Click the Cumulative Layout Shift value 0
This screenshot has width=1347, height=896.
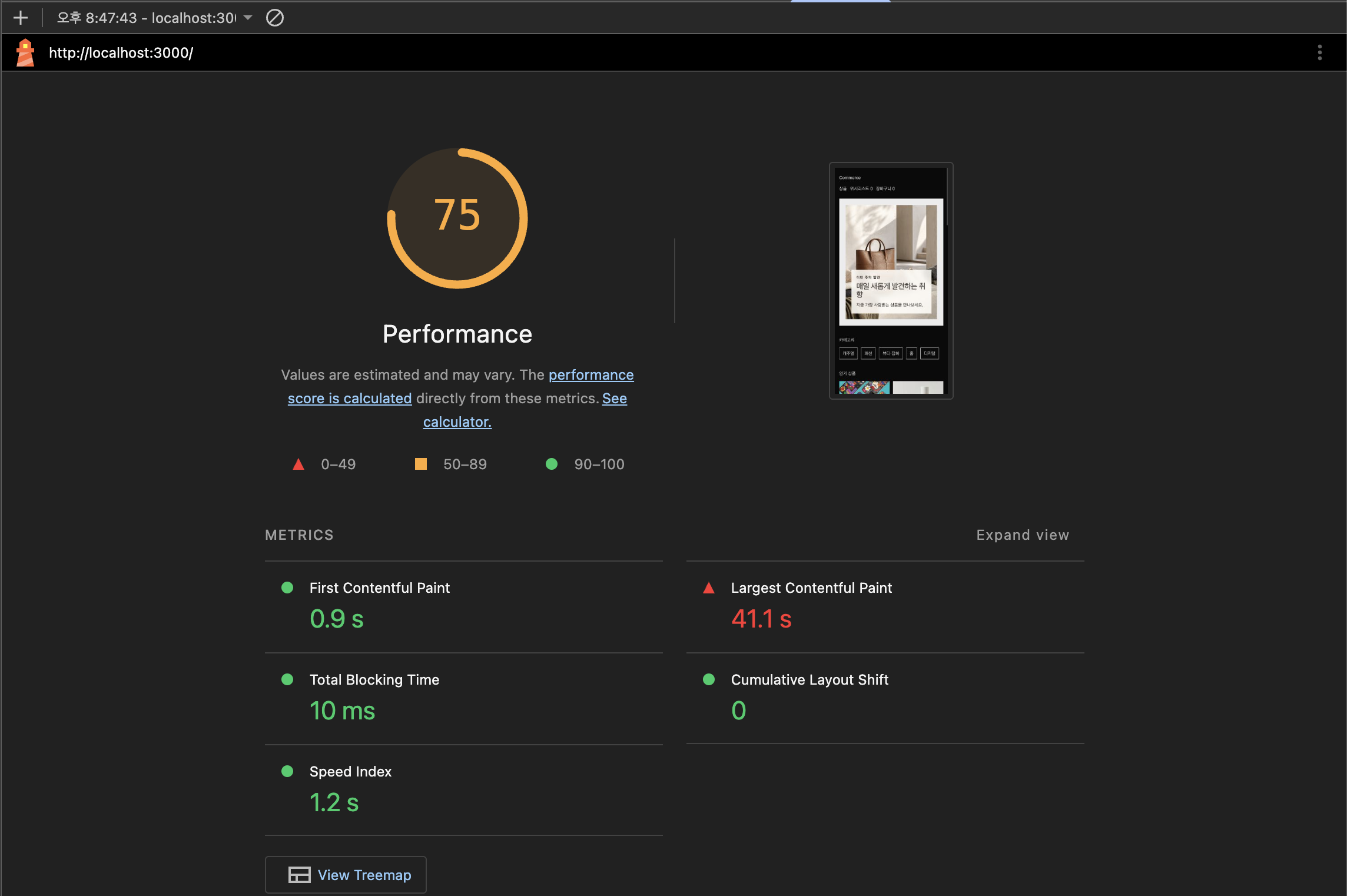point(739,711)
